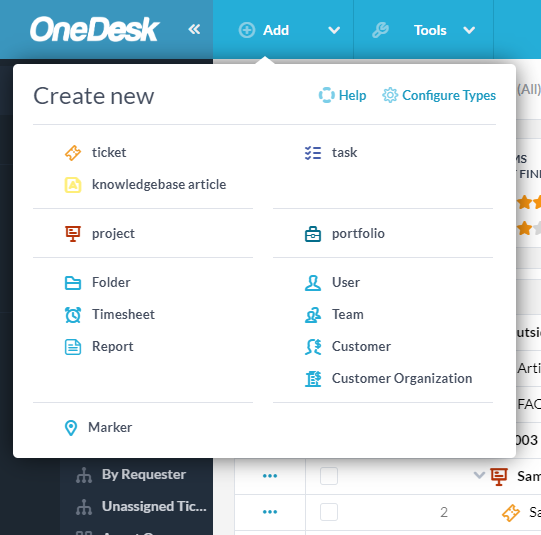
Task: Select Report from Create new
Action: click(x=112, y=347)
